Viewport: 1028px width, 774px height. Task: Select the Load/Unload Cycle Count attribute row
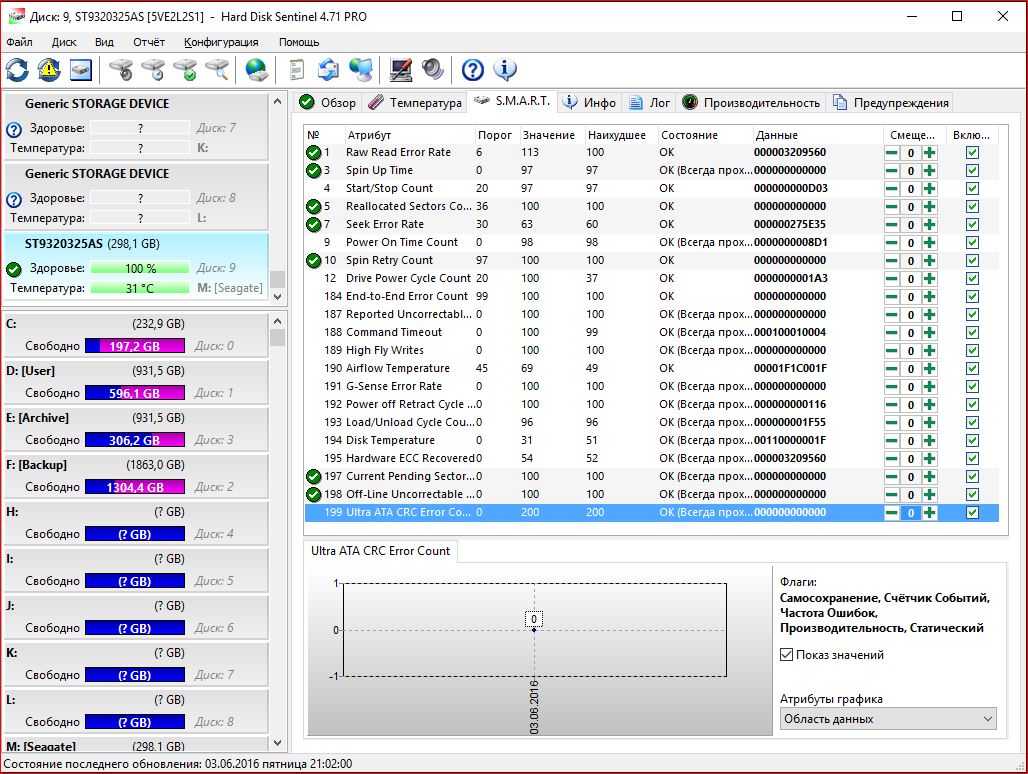(x=651, y=423)
